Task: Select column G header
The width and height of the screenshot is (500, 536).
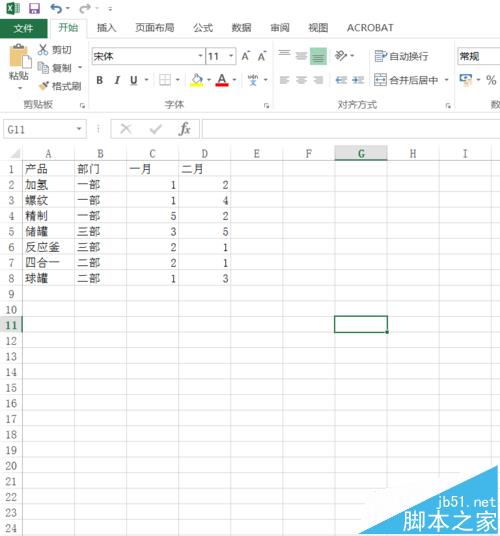Action: (361, 153)
